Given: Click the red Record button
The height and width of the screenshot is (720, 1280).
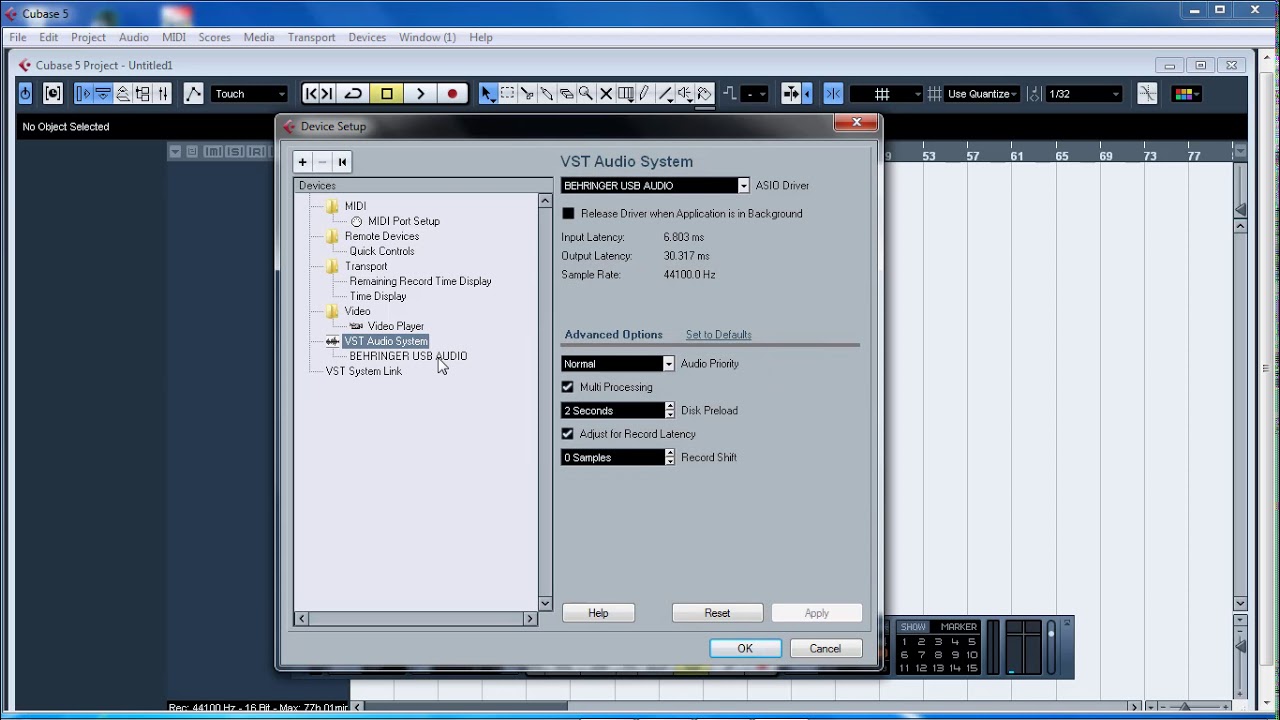Looking at the screenshot, I should [452, 94].
